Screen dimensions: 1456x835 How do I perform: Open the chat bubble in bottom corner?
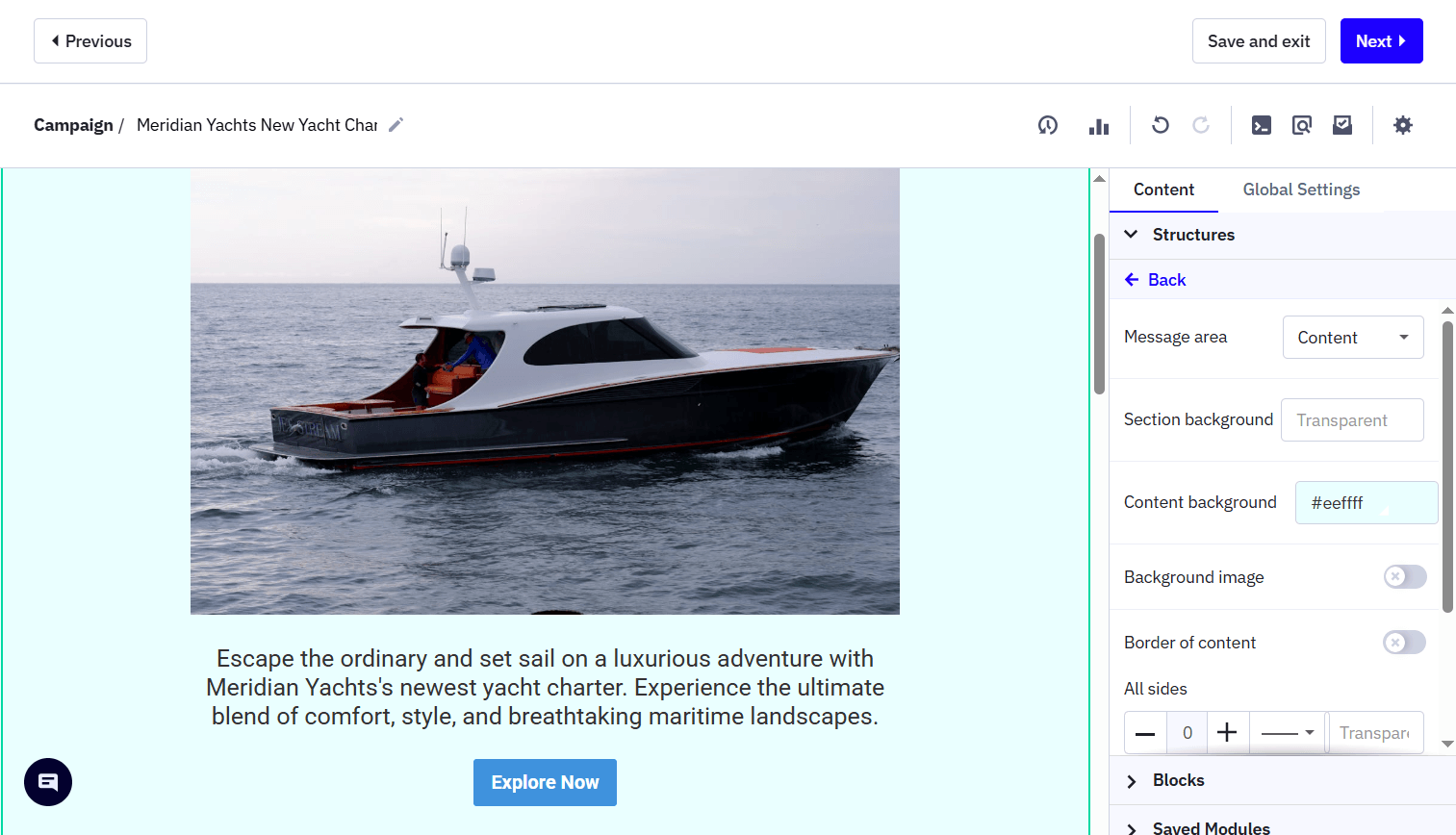[x=47, y=782]
